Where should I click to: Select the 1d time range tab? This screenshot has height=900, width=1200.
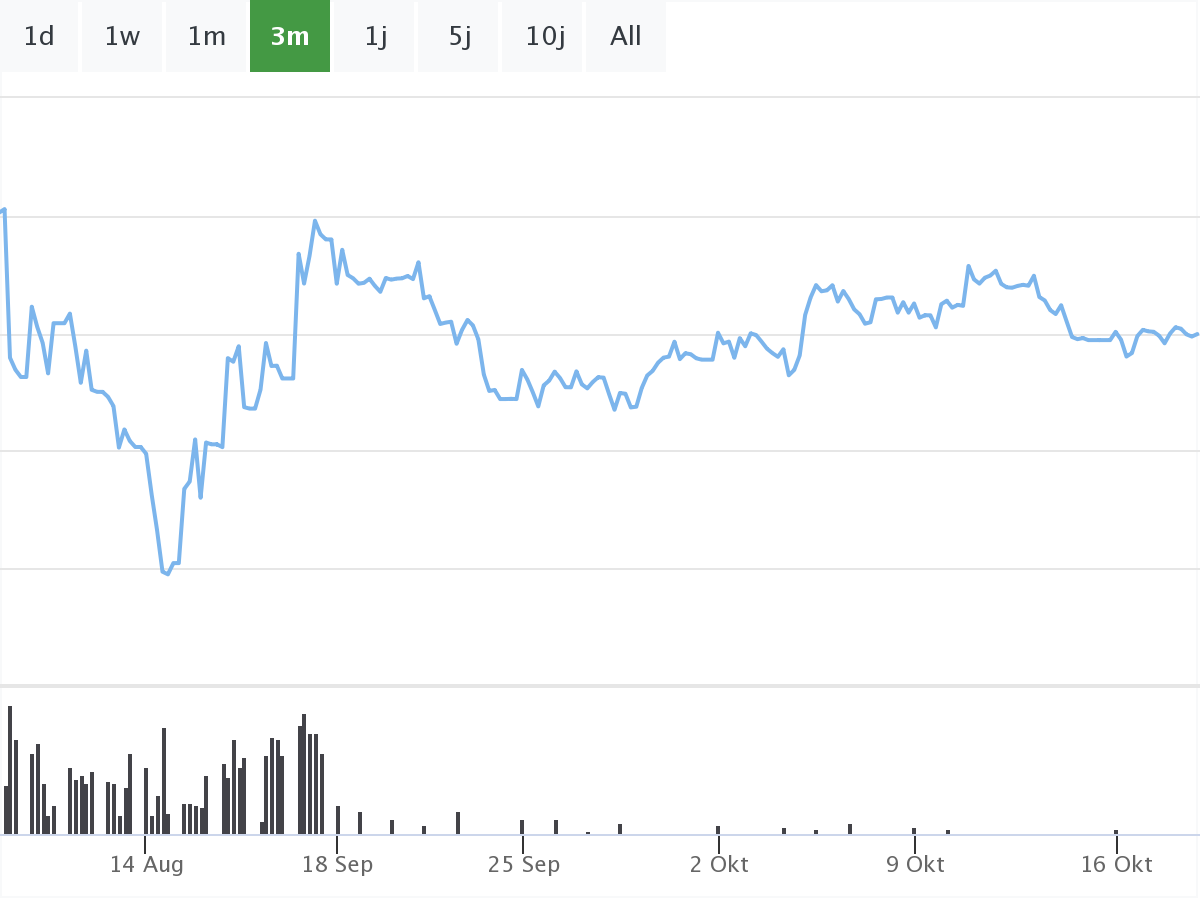tap(39, 37)
